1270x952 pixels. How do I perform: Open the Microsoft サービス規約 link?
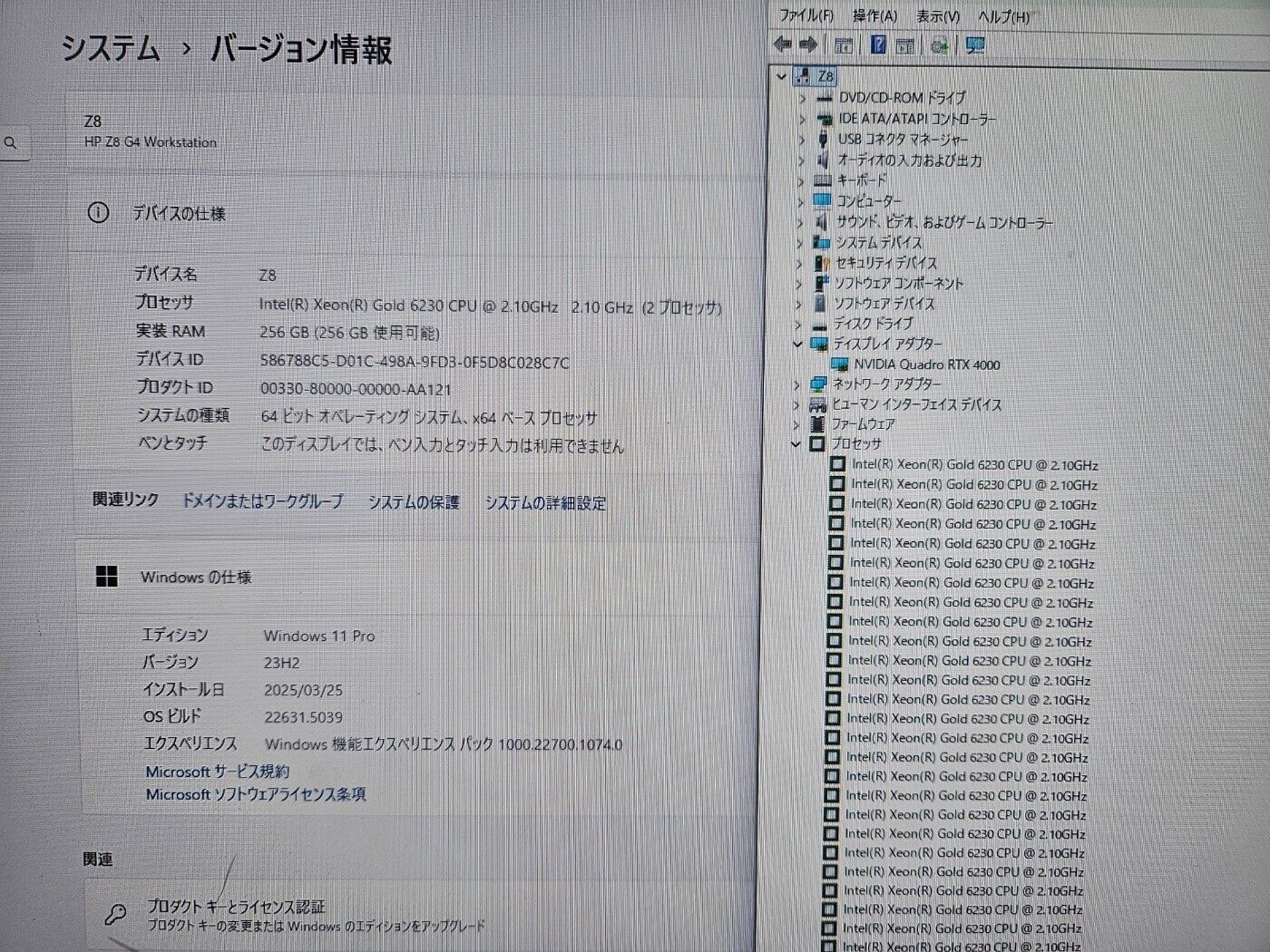pyautogui.click(x=218, y=772)
